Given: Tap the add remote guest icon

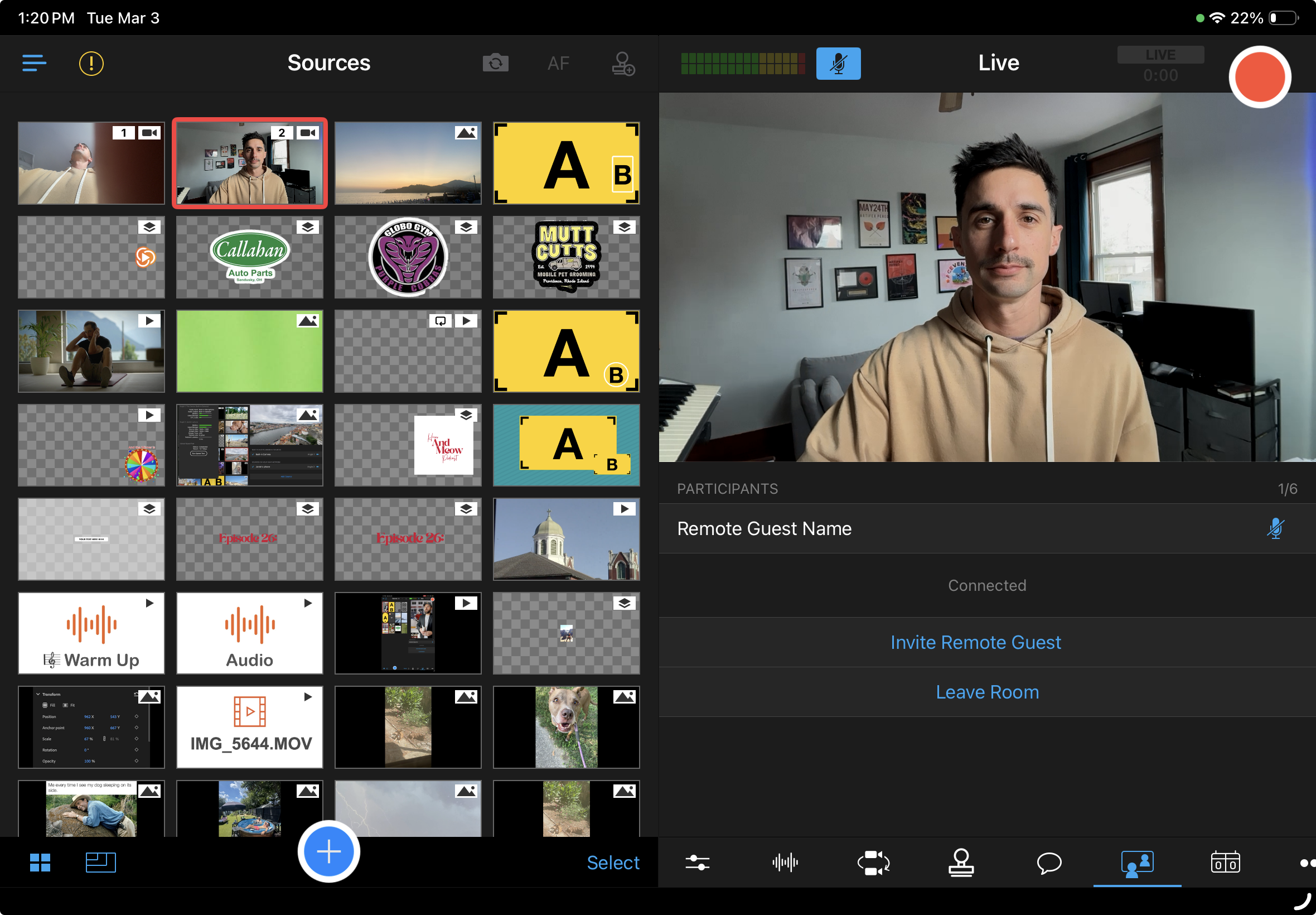Looking at the screenshot, I should click(623, 63).
